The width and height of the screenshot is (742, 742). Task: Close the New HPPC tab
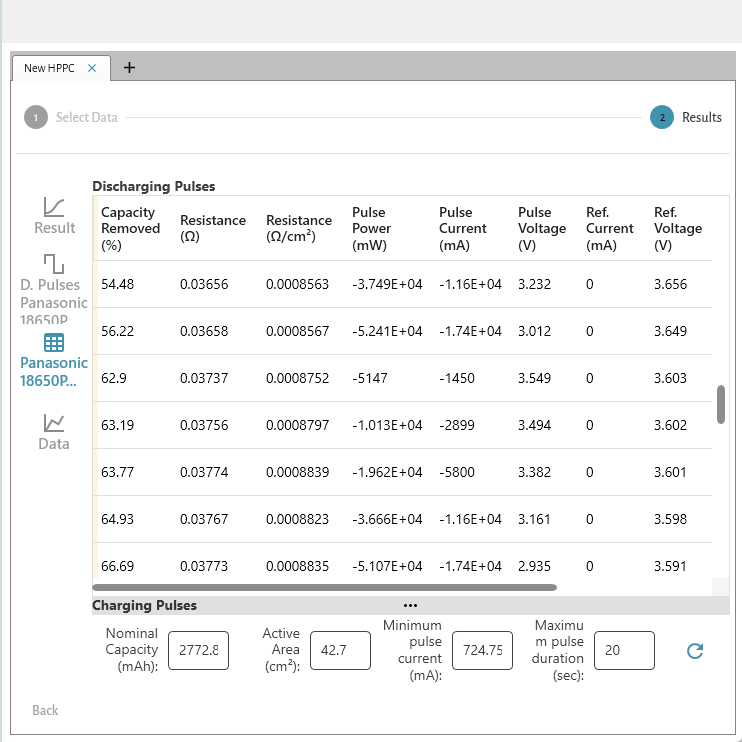[x=92, y=68]
